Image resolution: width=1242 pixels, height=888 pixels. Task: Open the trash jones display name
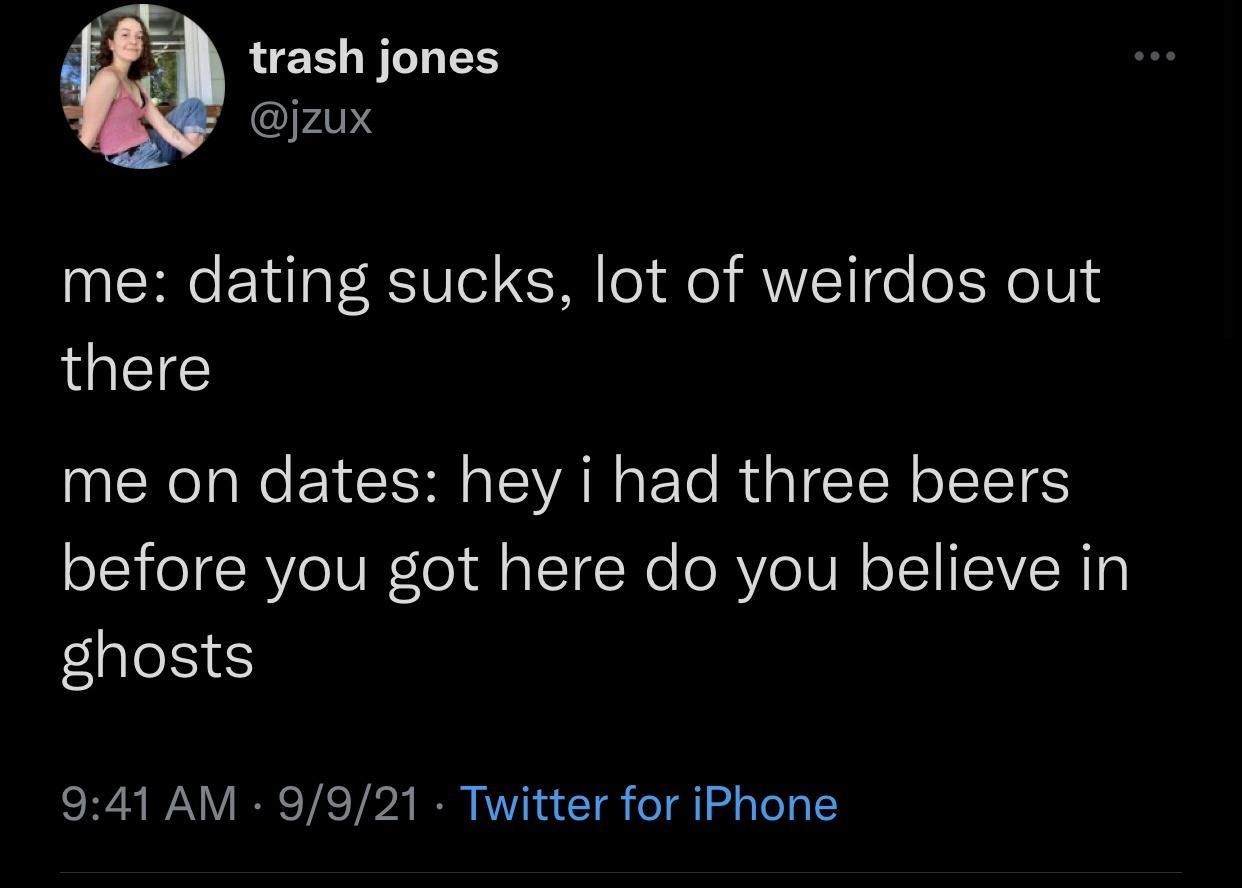pos(374,57)
